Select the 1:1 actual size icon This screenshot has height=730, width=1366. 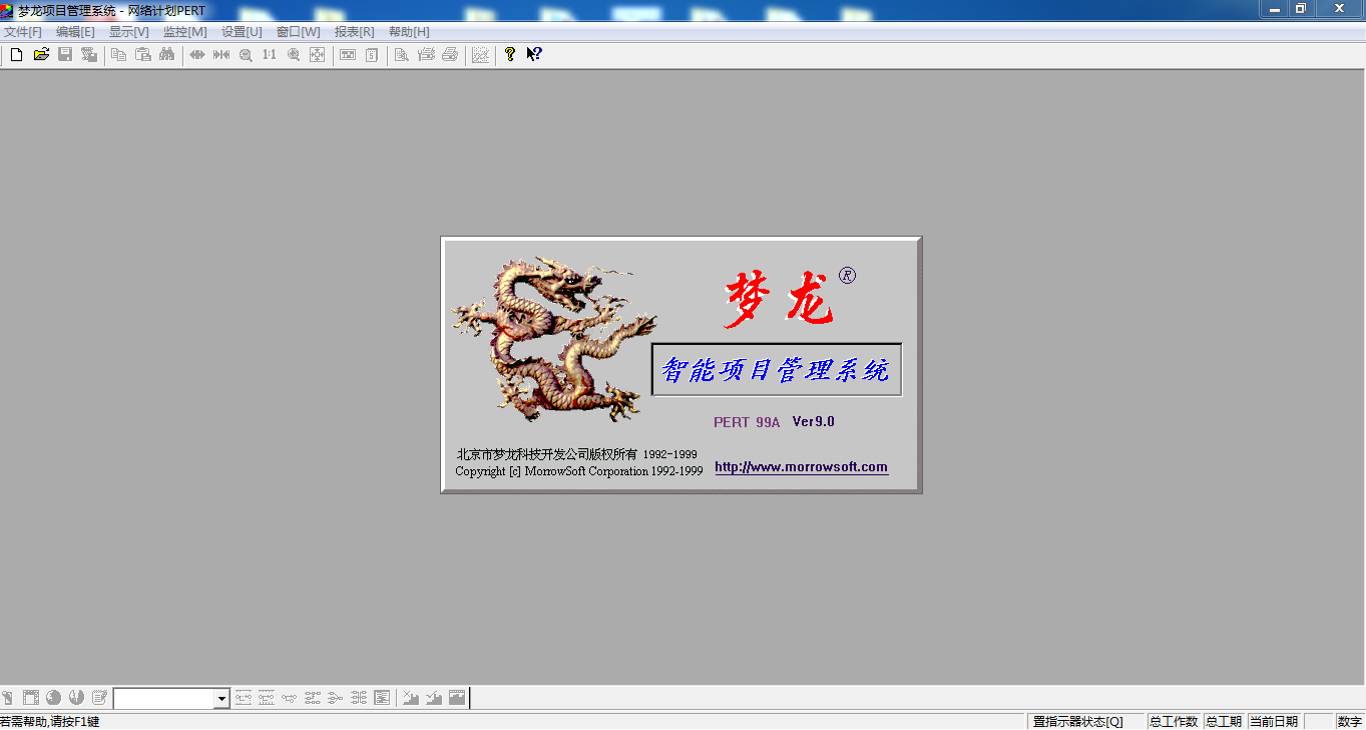click(x=269, y=55)
